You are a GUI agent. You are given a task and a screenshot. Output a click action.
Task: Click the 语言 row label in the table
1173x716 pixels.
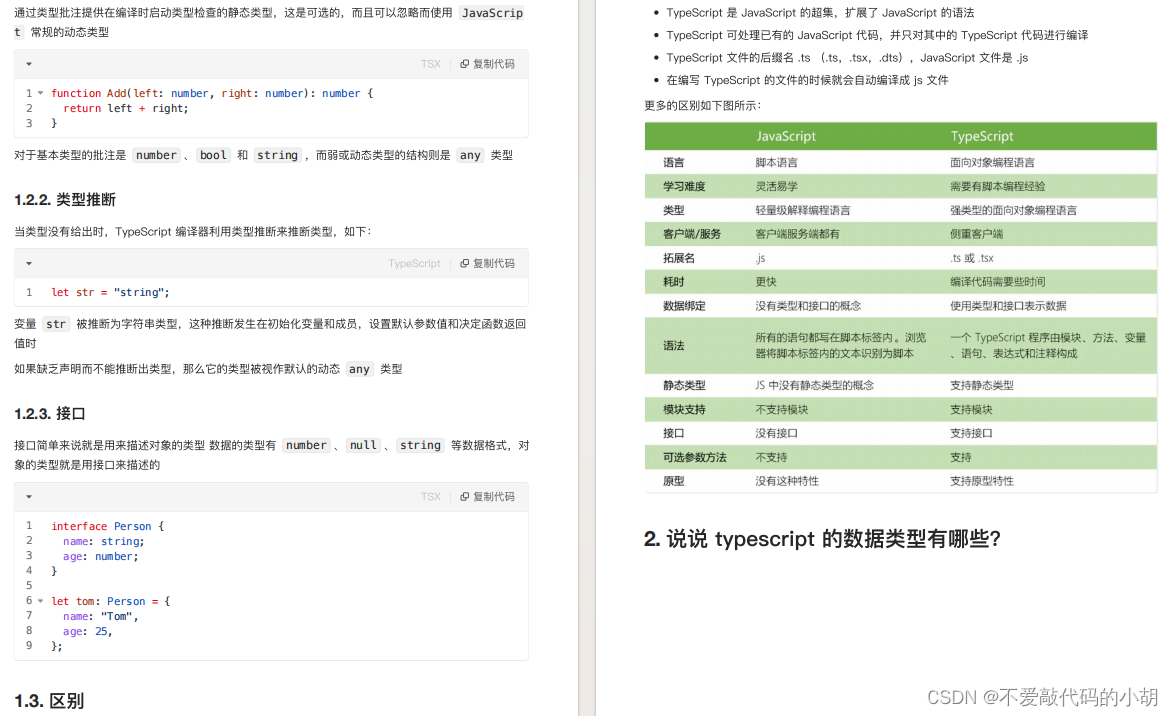click(673, 162)
